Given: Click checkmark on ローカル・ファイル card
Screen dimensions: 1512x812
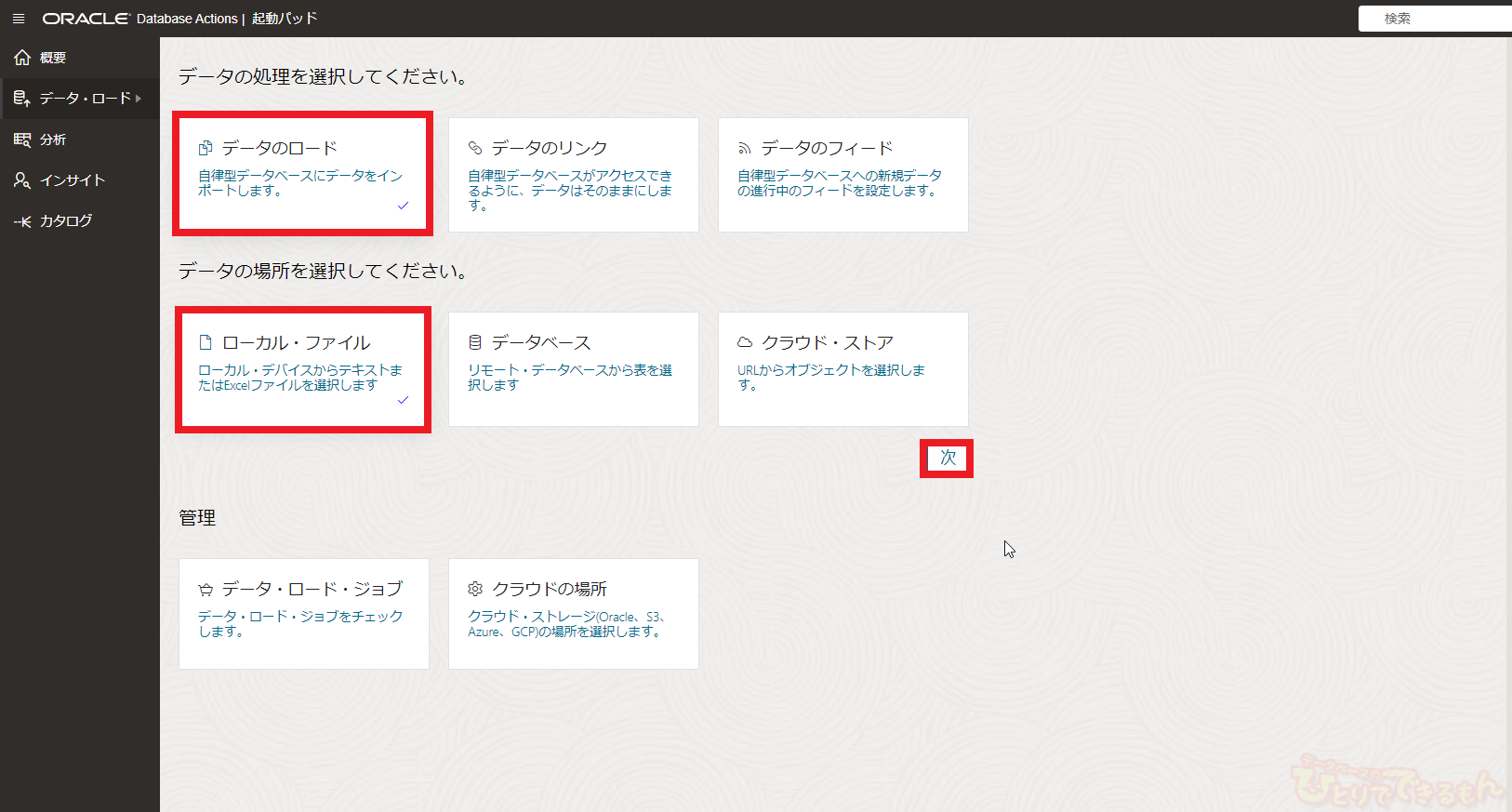Looking at the screenshot, I should pos(404,400).
